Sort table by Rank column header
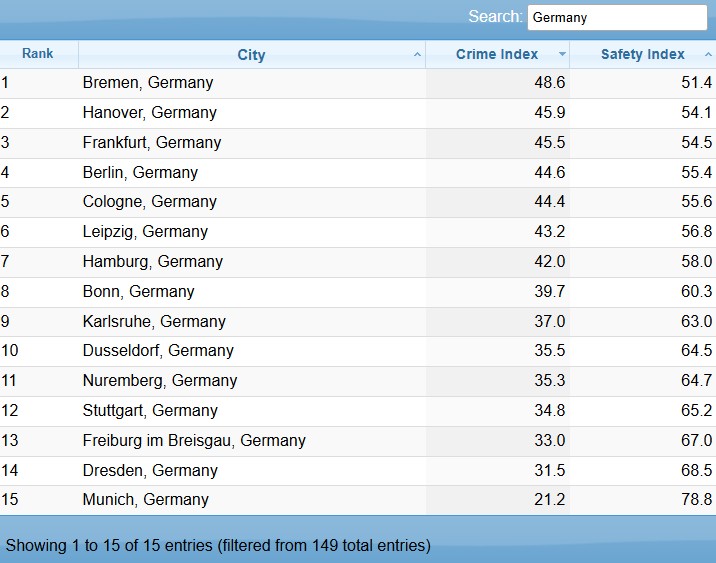The width and height of the screenshot is (716, 563). (37, 53)
